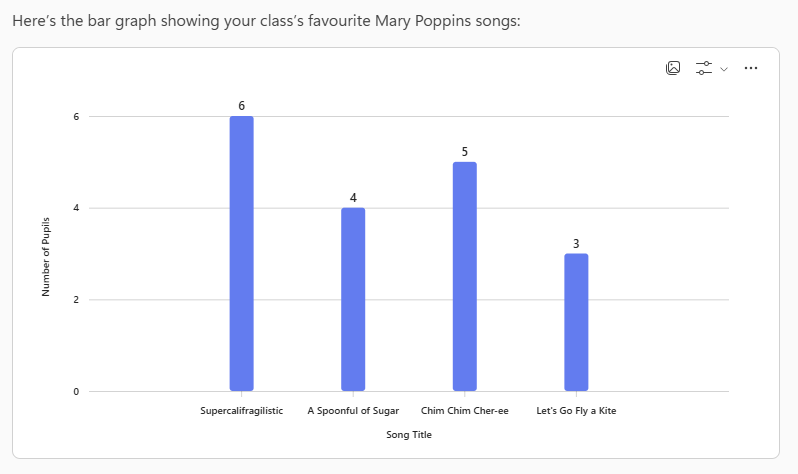Click the bar graph intro text above chart
The width and height of the screenshot is (798, 474).
pos(266,20)
